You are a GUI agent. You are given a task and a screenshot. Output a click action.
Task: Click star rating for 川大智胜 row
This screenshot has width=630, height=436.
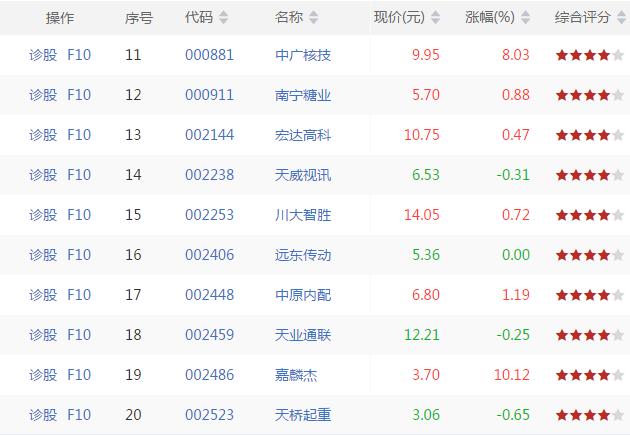pos(589,215)
